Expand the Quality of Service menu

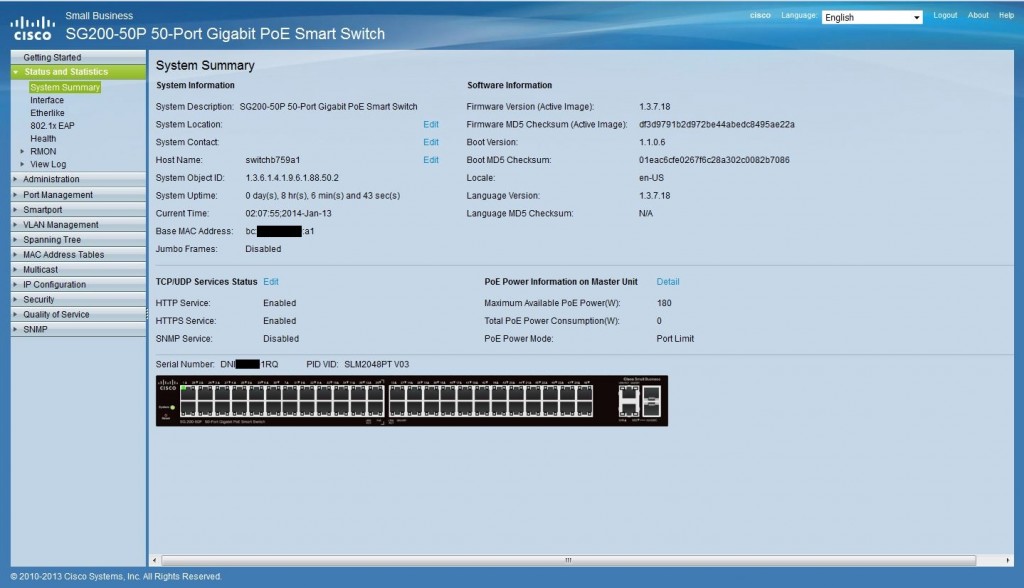(x=78, y=315)
